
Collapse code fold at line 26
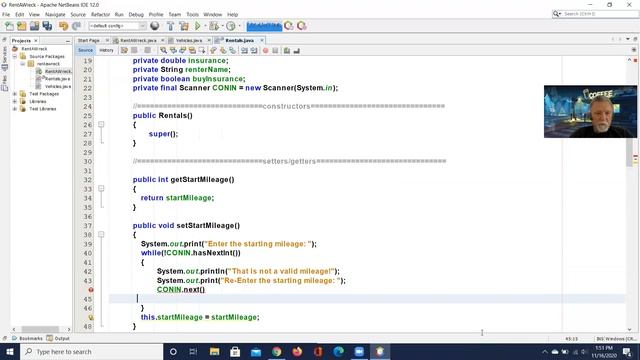101,124
